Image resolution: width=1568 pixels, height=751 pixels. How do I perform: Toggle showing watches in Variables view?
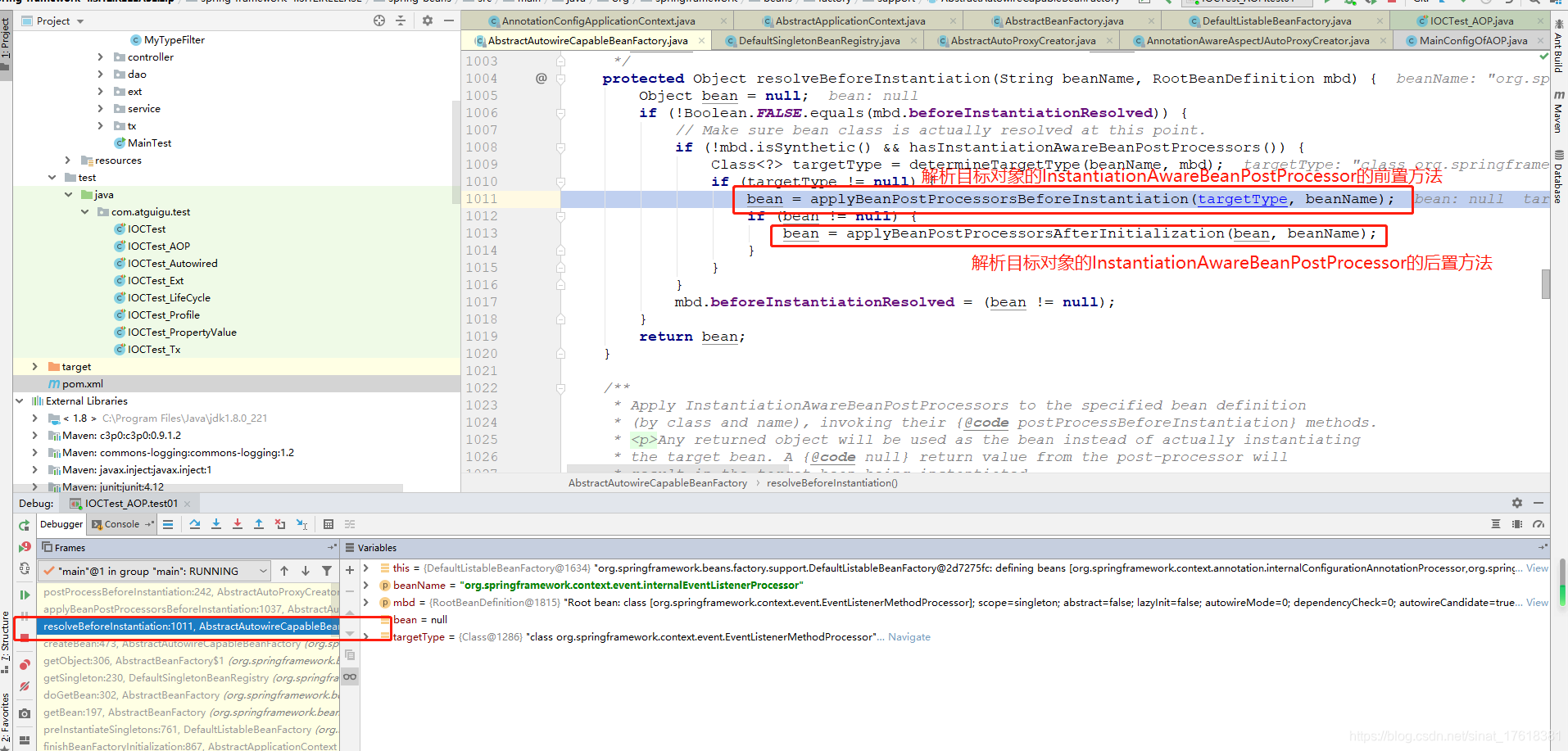pyautogui.click(x=350, y=676)
